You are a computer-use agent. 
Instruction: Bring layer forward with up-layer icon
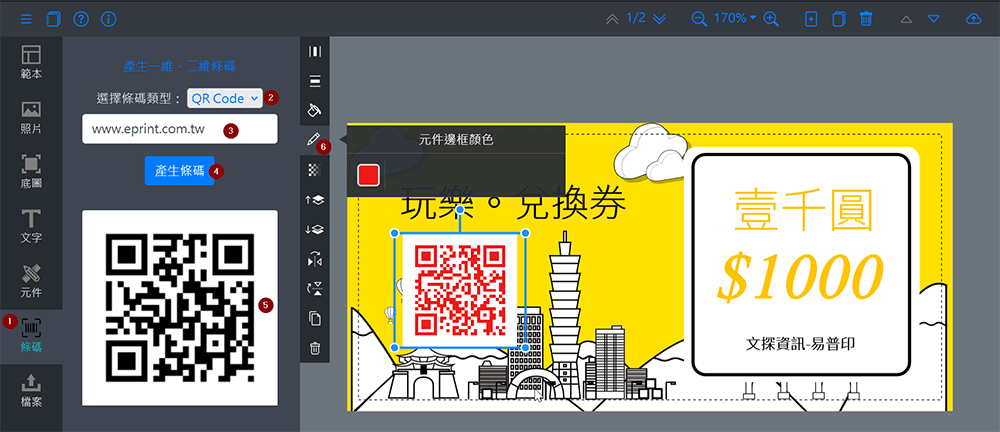coord(315,200)
